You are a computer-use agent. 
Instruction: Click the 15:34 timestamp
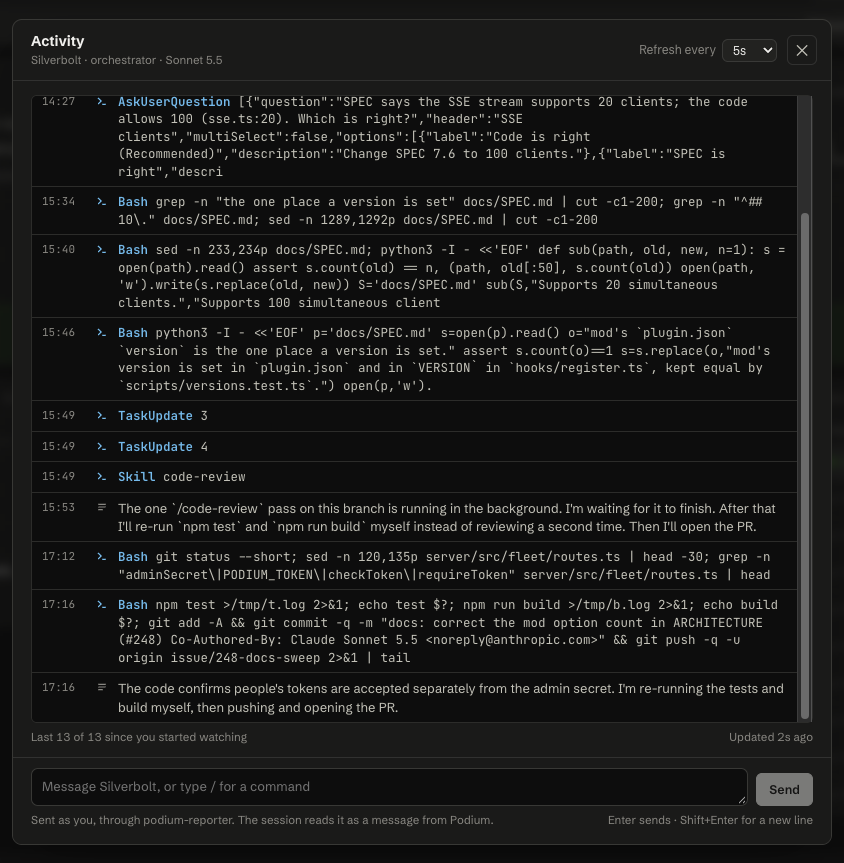[58, 201]
